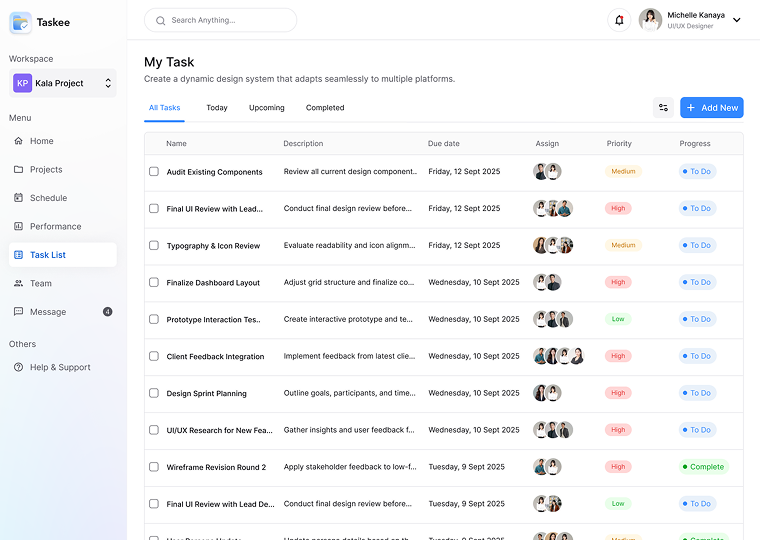760x540 pixels.
Task: Click "Gather insights and user feedback f..." description
Action: tap(349, 430)
